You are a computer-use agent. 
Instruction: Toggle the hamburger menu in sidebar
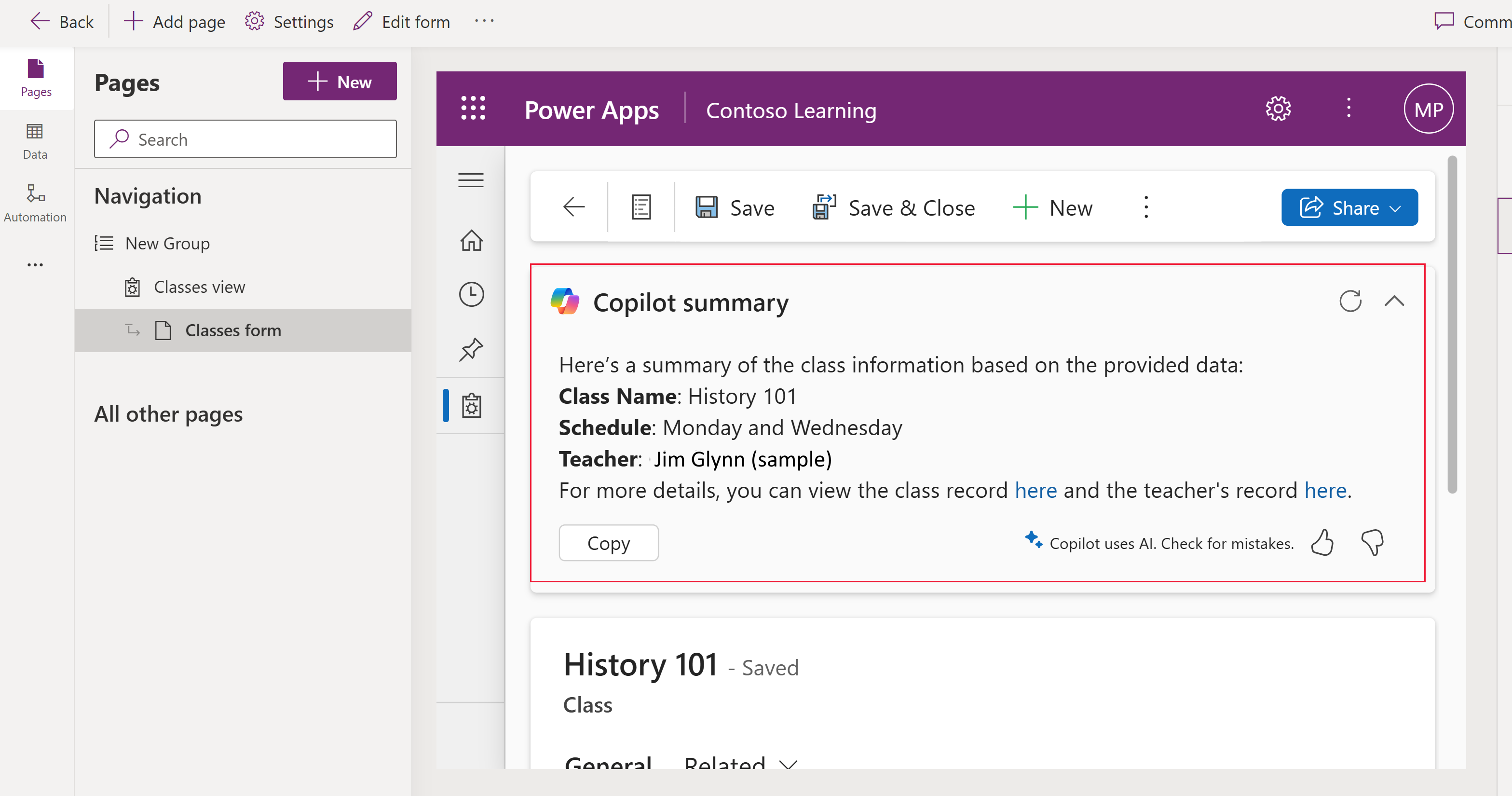pyautogui.click(x=470, y=179)
